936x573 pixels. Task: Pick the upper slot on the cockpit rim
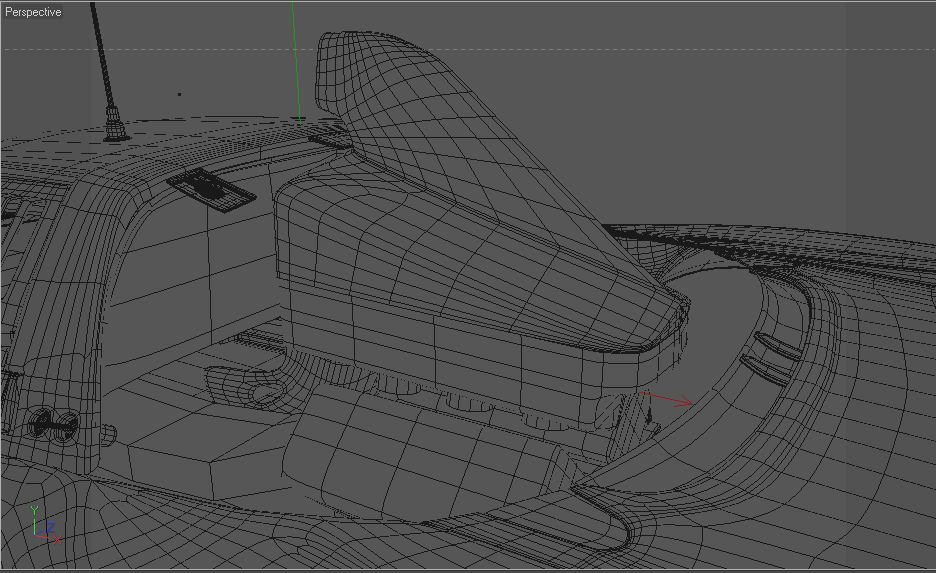[x=777, y=346]
